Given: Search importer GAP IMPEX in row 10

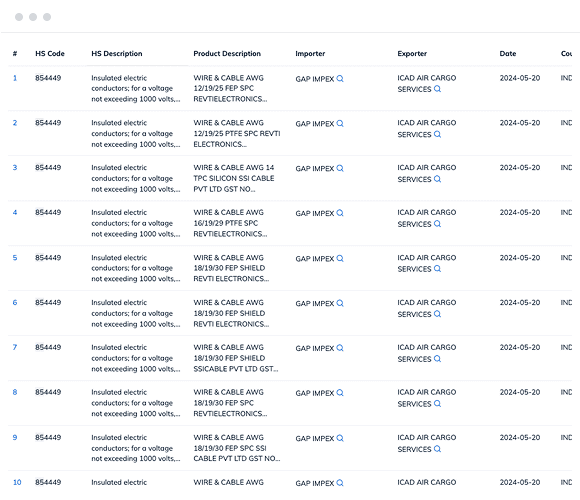Looking at the screenshot, I should (340, 483).
